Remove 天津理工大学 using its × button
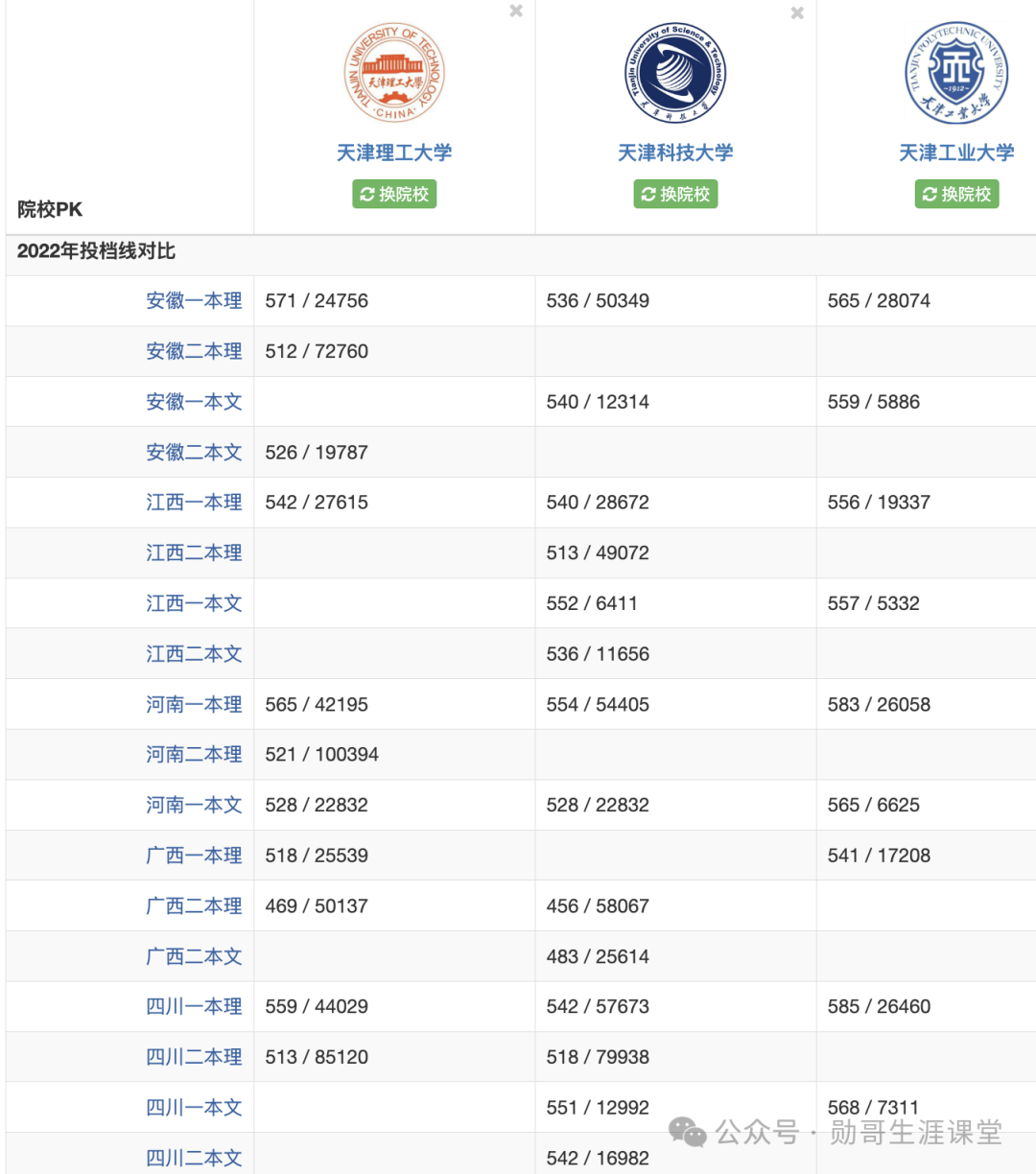Viewport: 1036px width, 1174px height. point(515,12)
